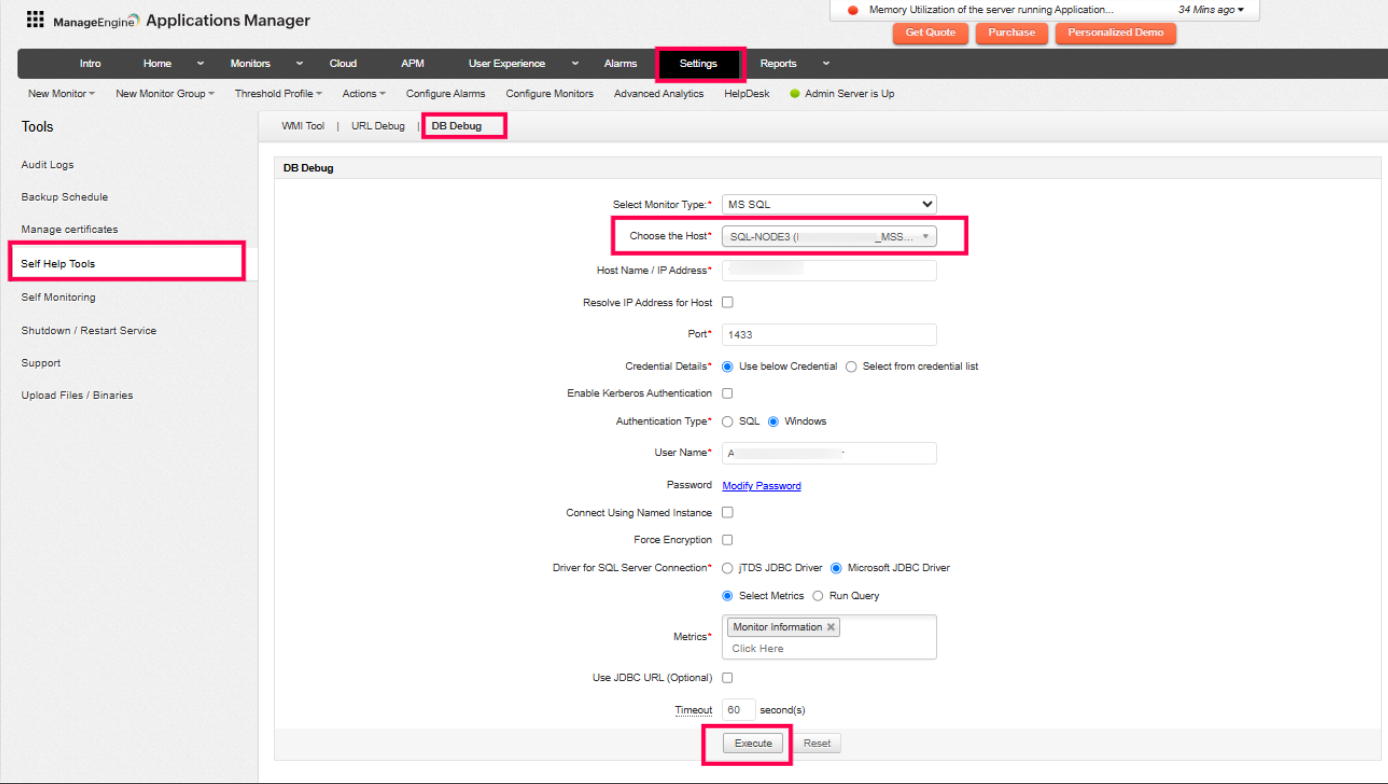This screenshot has height=784, width=1388.
Task: Click the Timeout label link
Action: [693, 711]
